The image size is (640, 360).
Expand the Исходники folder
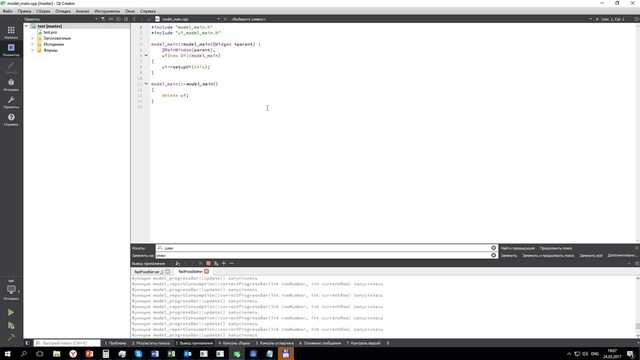(33, 44)
